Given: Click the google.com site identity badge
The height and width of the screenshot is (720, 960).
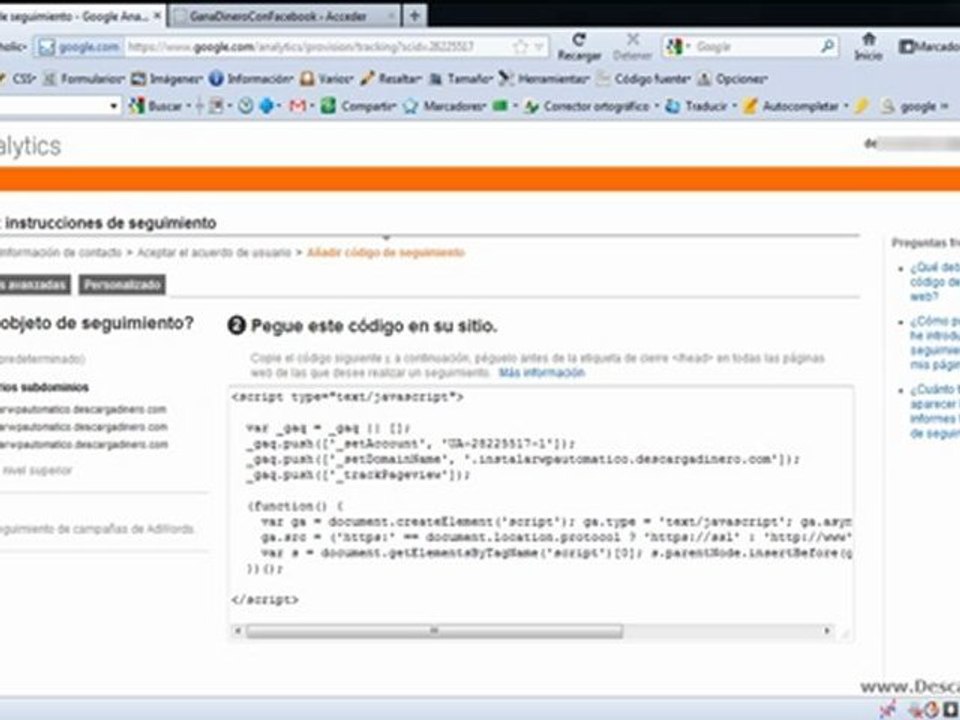Looking at the screenshot, I should (x=78, y=47).
